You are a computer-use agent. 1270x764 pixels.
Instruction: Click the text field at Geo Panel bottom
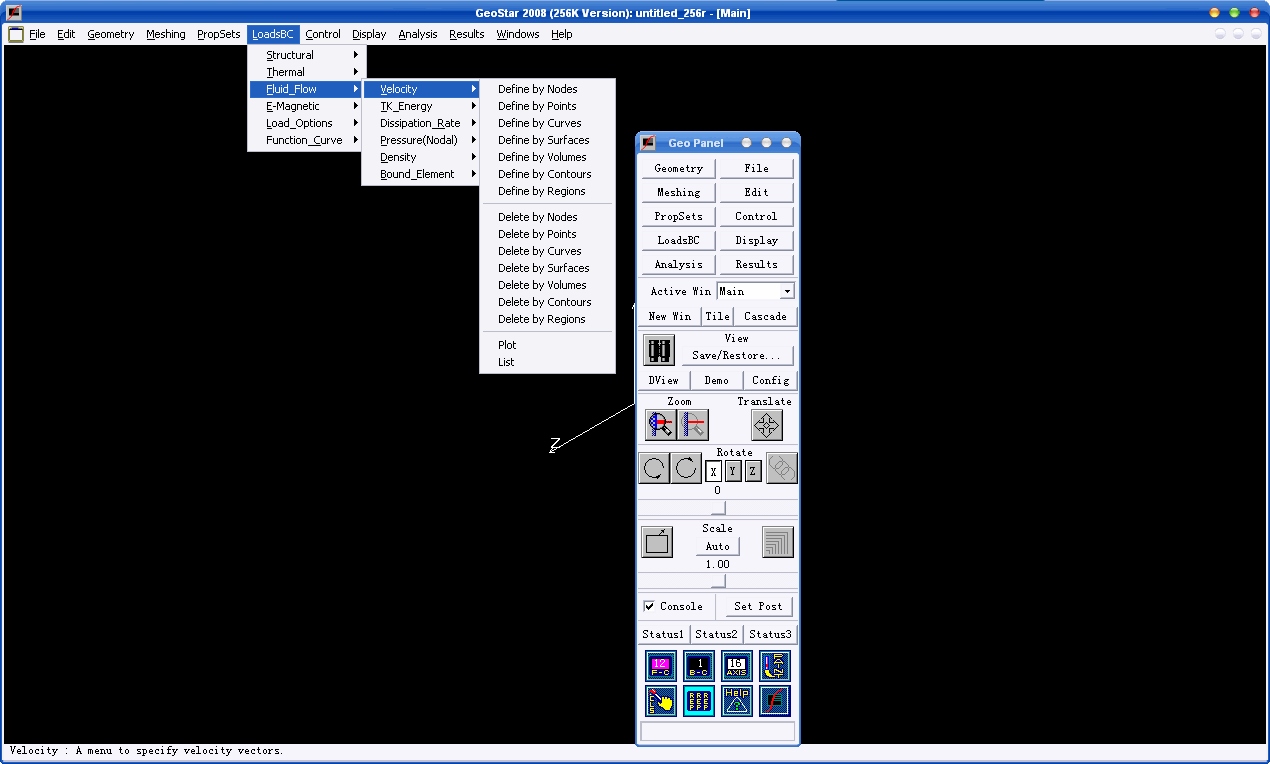click(x=718, y=732)
